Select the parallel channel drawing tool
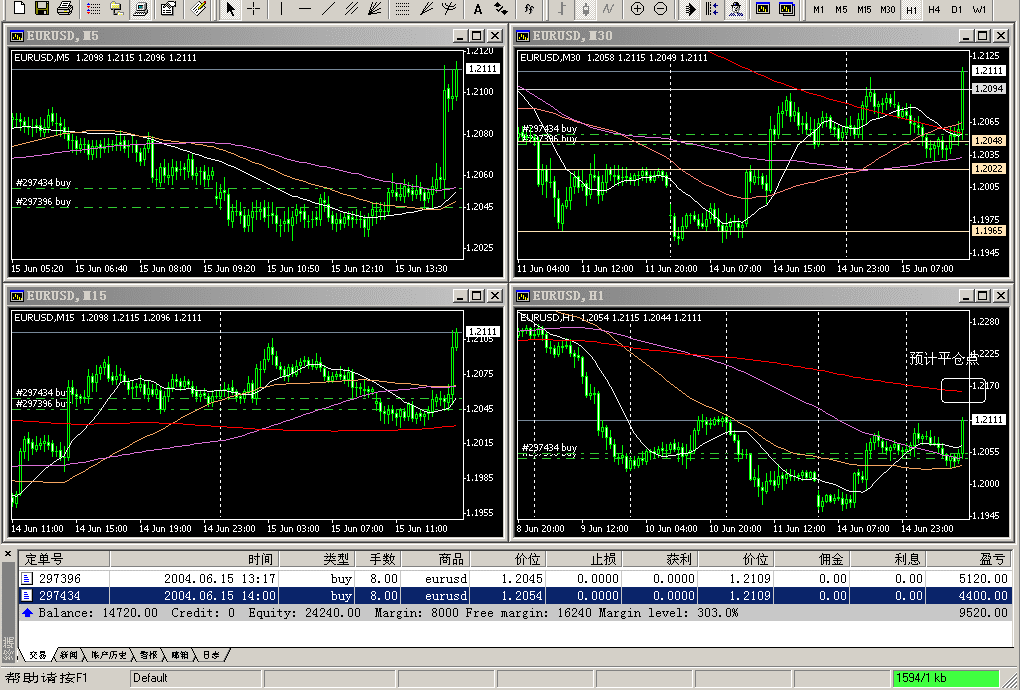The height and width of the screenshot is (690, 1020). (x=351, y=8)
